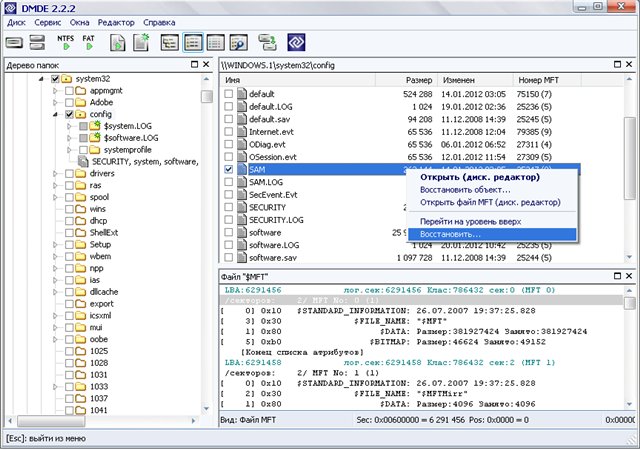Close the $MFT file panel
Viewport: 640px width, 450px height.
(x=629, y=276)
